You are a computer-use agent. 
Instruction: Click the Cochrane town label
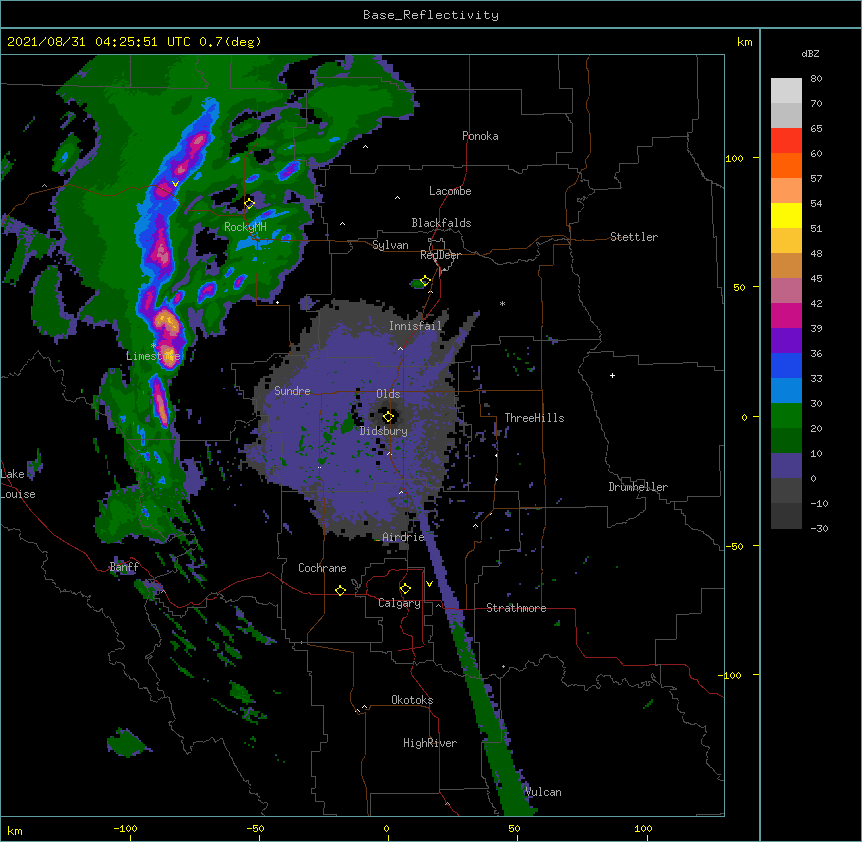322,568
